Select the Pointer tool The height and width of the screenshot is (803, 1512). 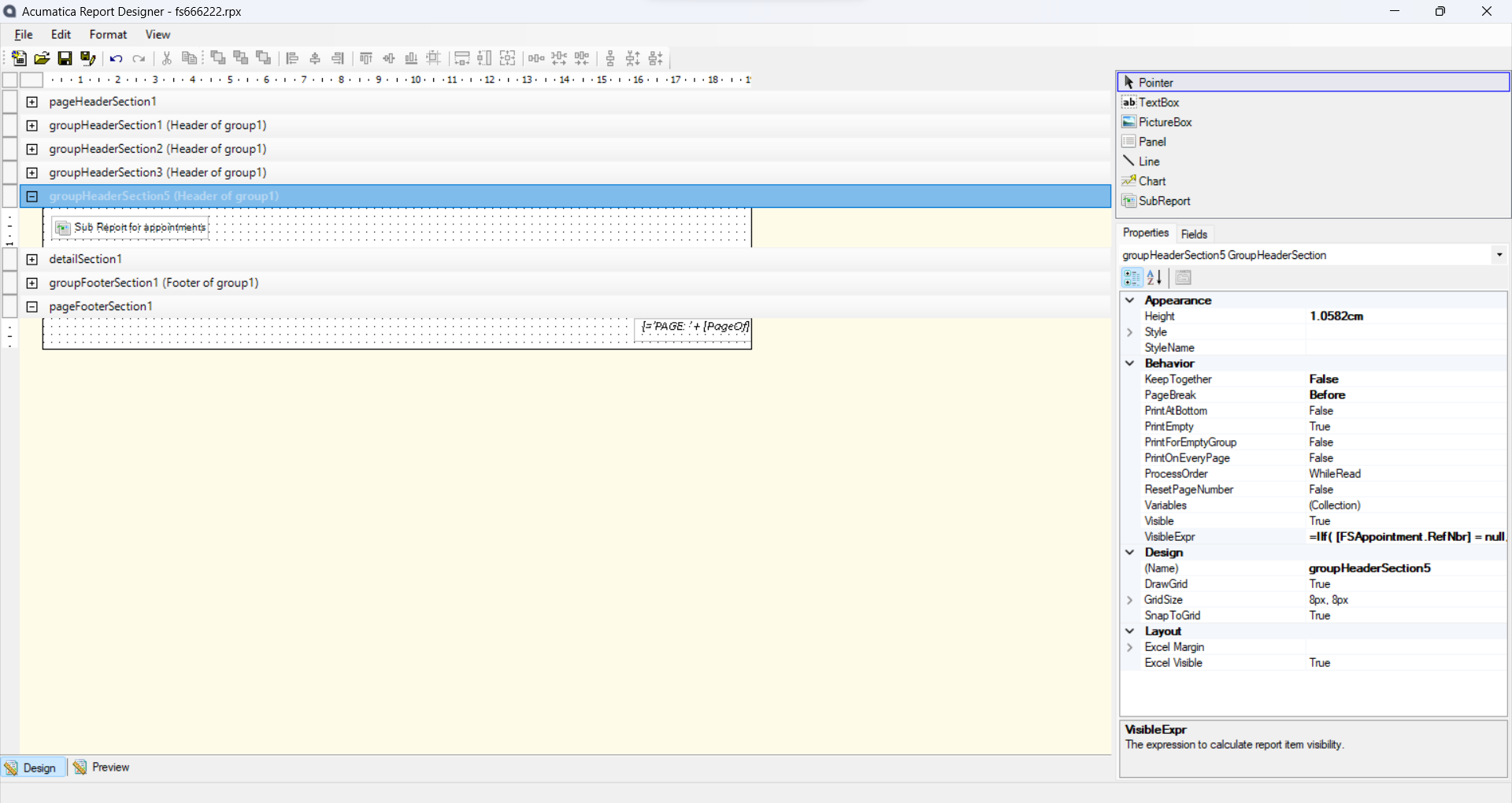point(1313,82)
